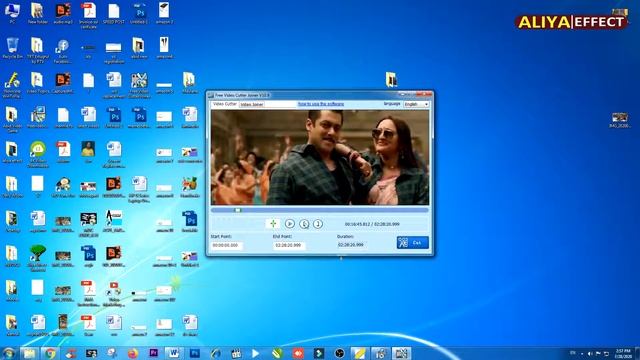Open Firefox from the taskbar

(x=133, y=353)
